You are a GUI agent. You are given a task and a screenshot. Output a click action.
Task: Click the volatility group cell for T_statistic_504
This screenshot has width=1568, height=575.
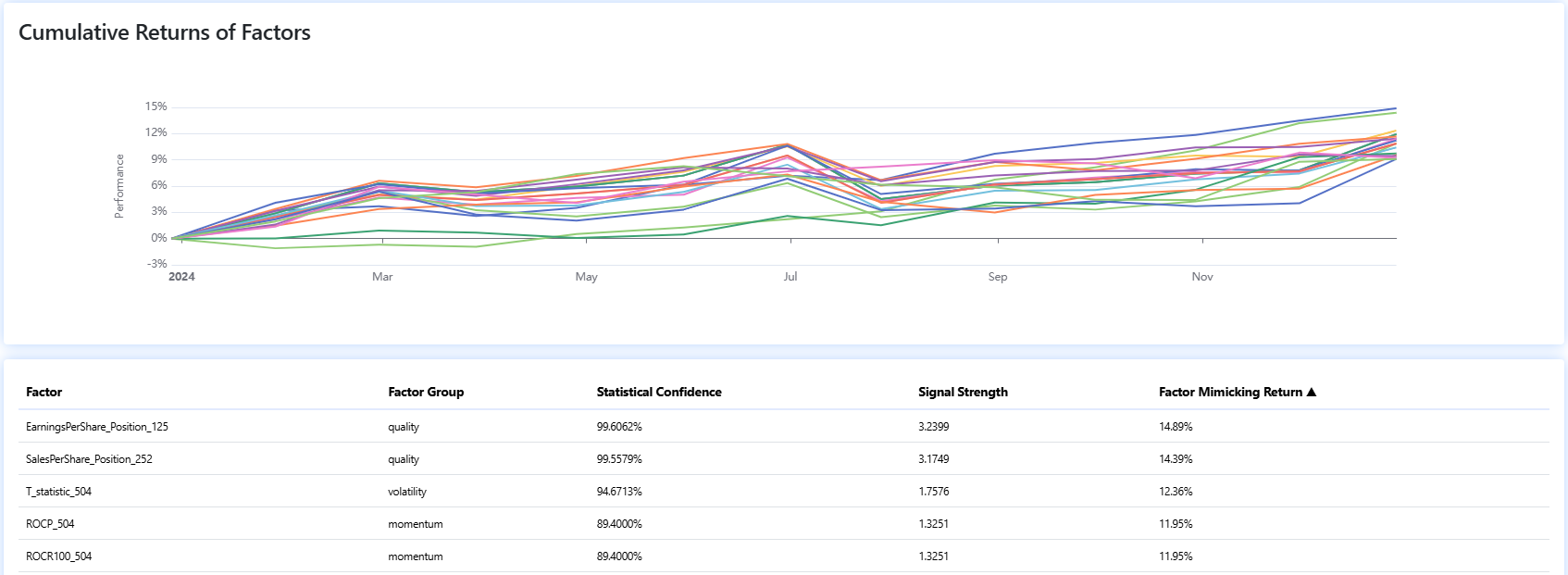(x=407, y=492)
